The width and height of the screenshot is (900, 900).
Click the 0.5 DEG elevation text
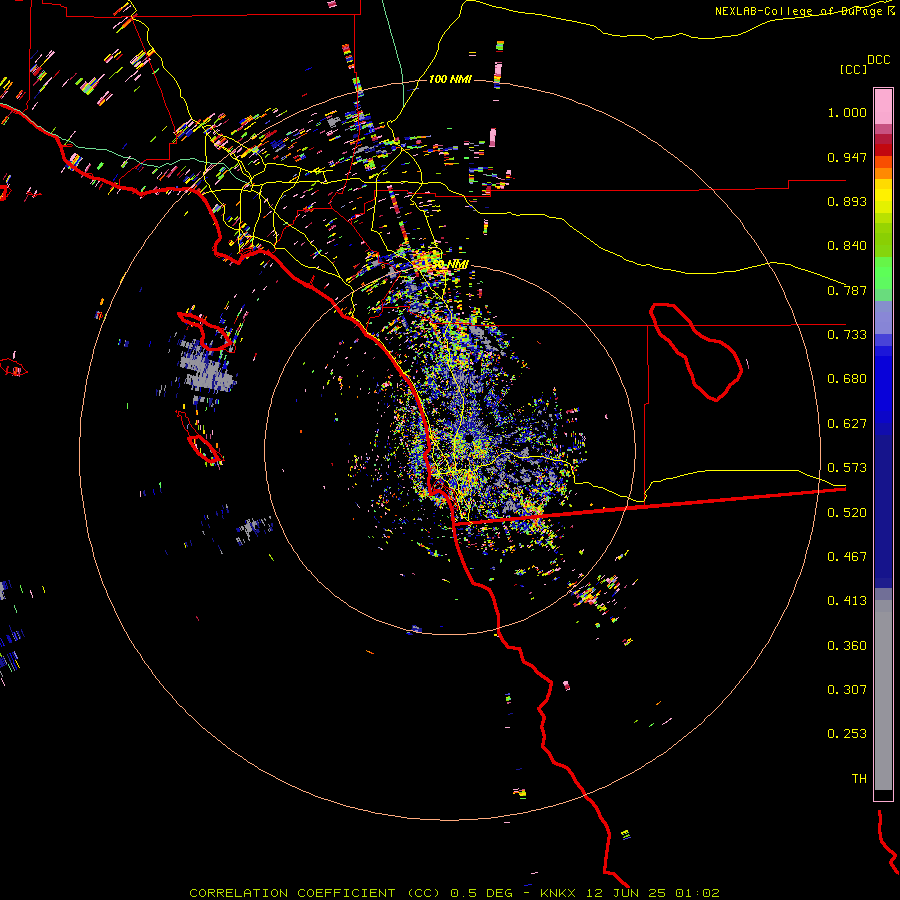click(480, 893)
